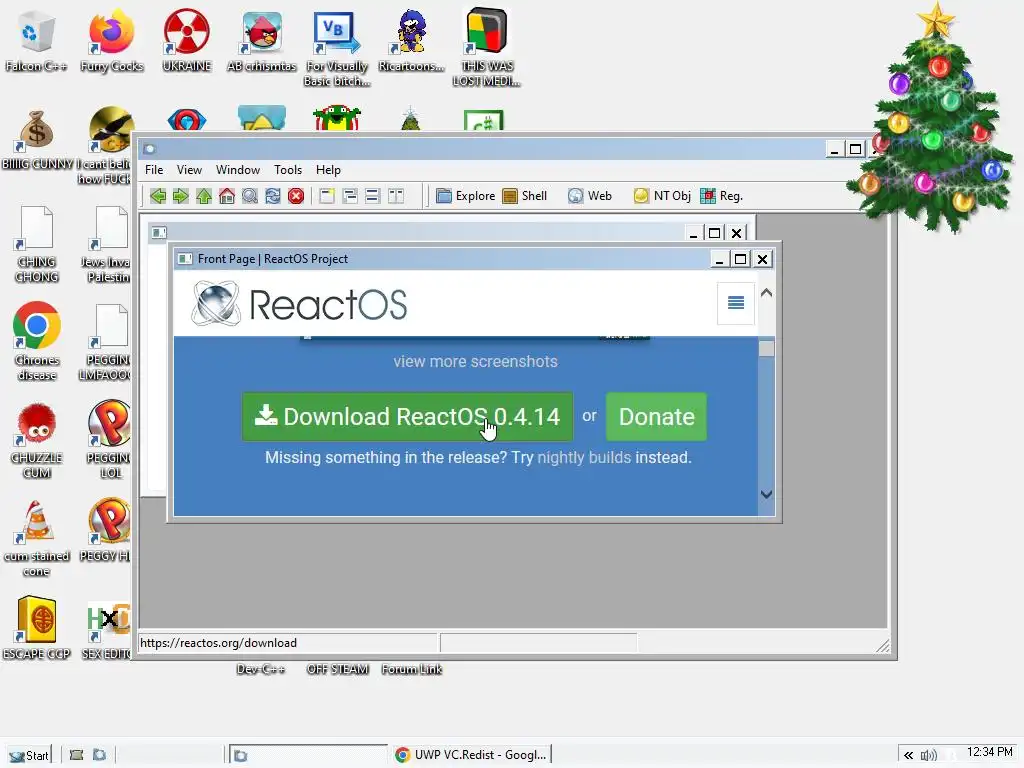
Task: Click the scroll down arrow of the web page
Action: pyautogui.click(x=767, y=494)
